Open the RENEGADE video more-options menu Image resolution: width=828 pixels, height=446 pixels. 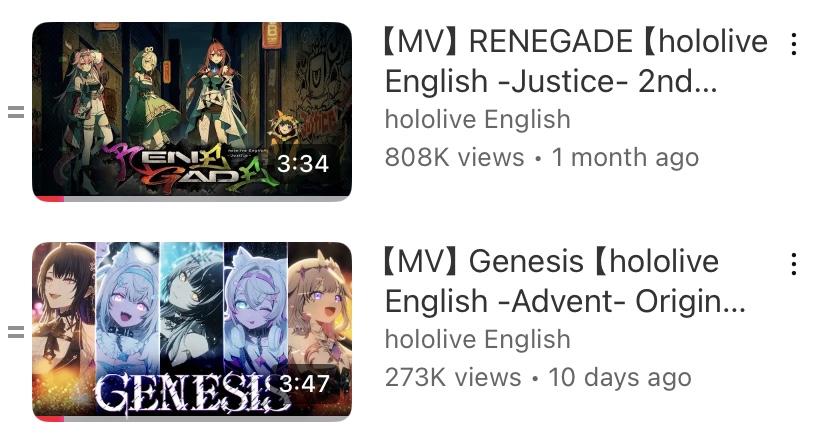click(794, 44)
